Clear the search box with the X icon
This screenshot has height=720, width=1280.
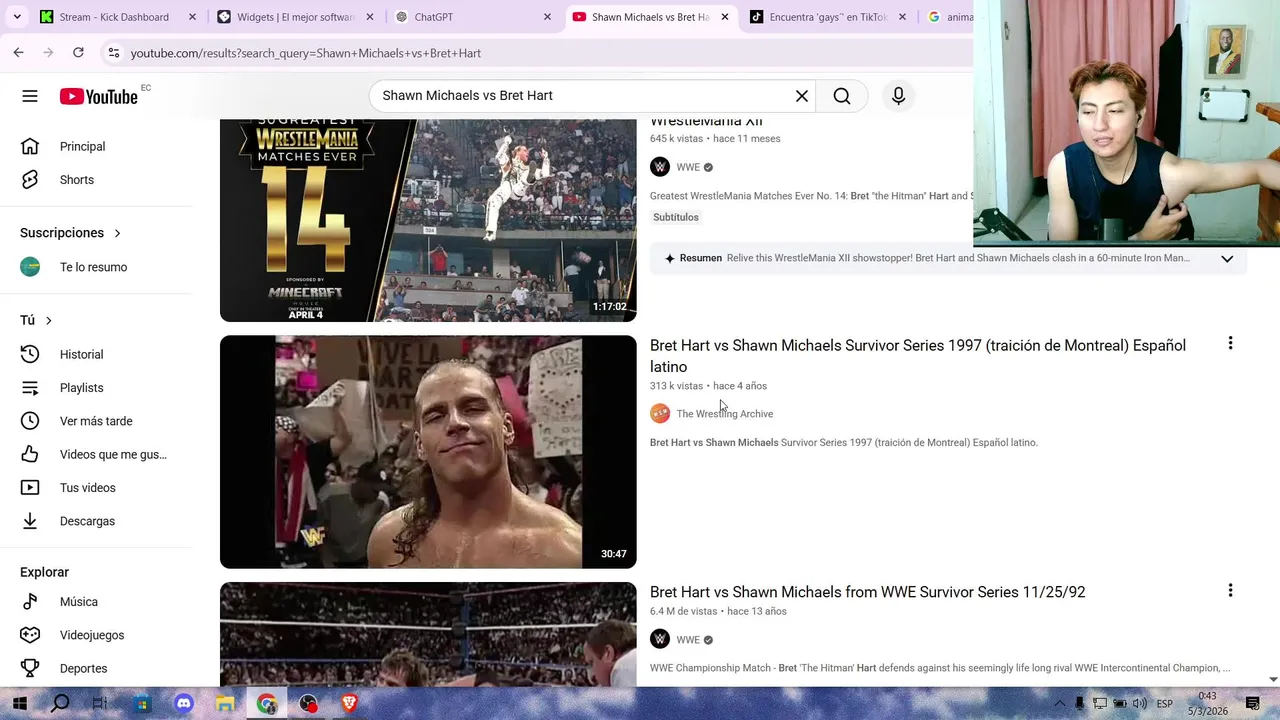pos(802,96)
